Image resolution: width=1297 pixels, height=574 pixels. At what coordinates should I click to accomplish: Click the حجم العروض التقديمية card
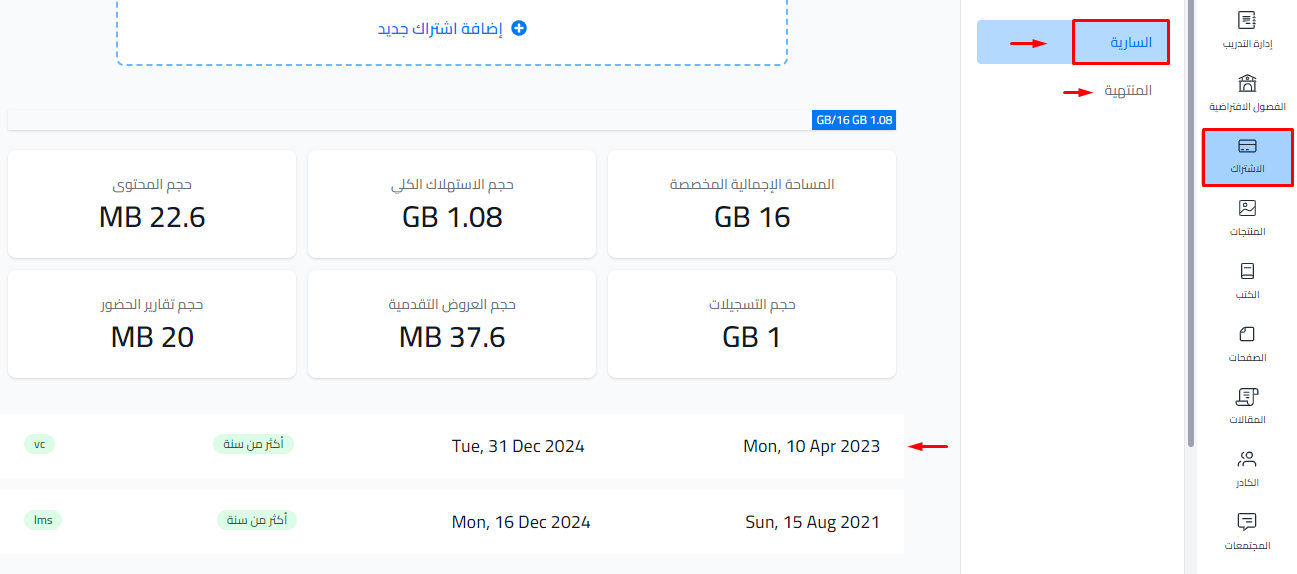(452, 324)
